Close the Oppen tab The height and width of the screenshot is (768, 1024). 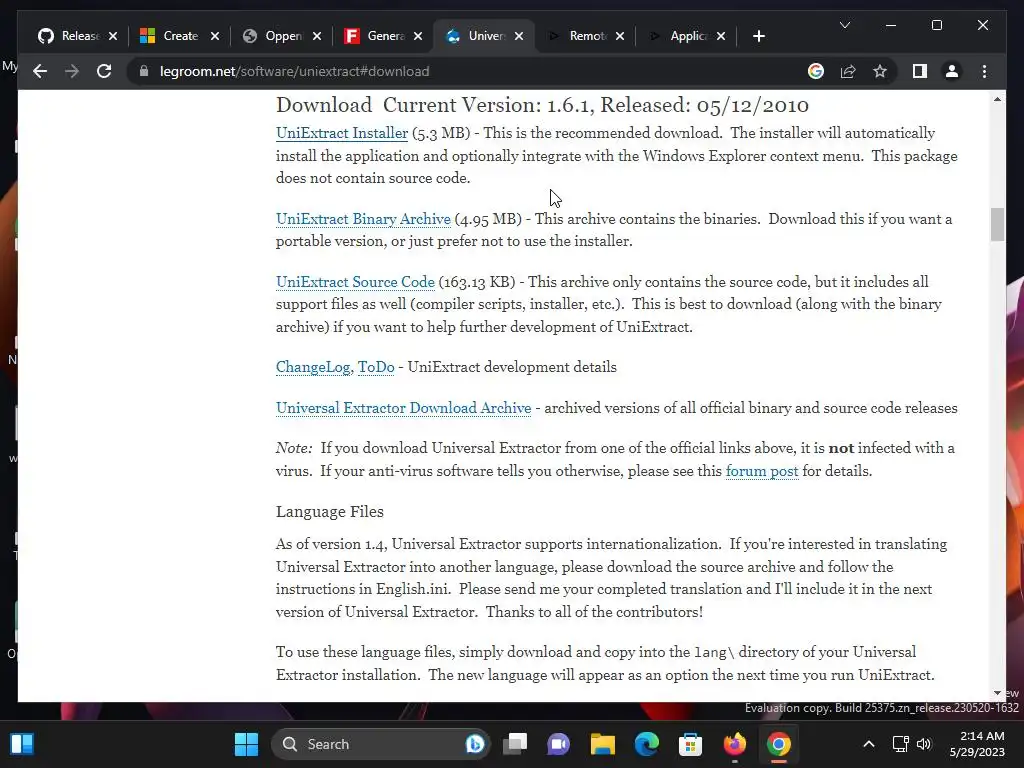coord(317,36)
